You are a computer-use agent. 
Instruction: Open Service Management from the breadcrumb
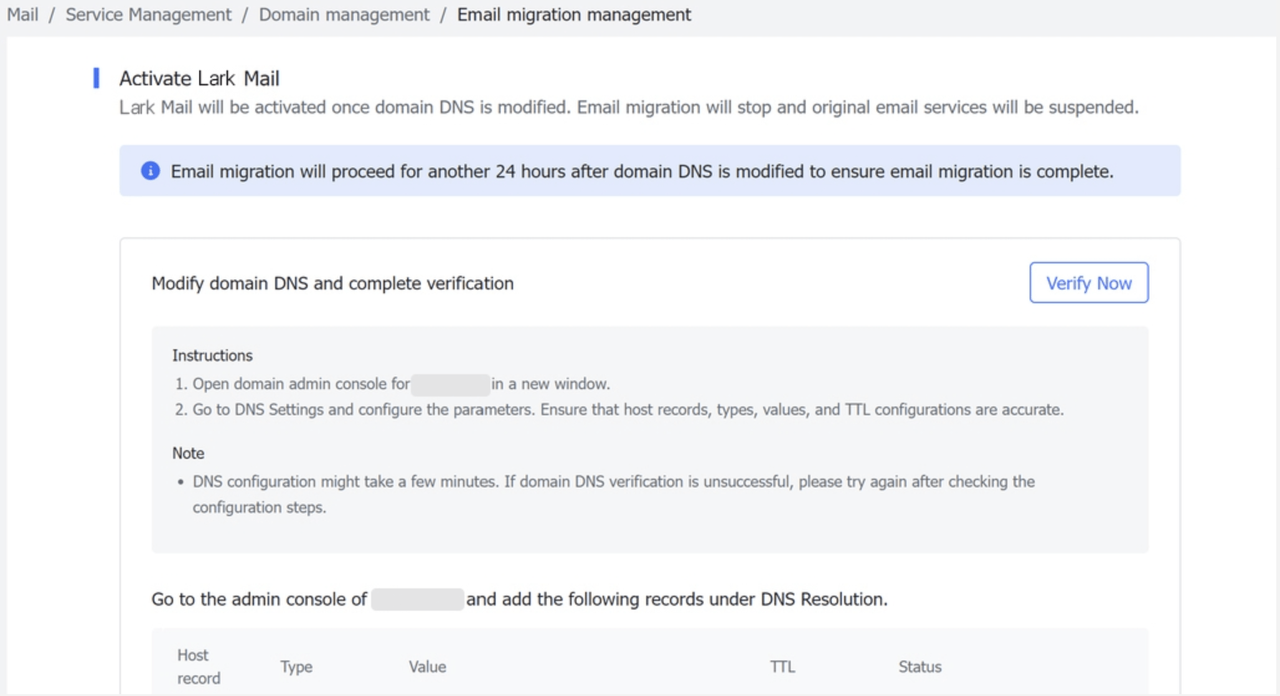(x=148, y=14)
